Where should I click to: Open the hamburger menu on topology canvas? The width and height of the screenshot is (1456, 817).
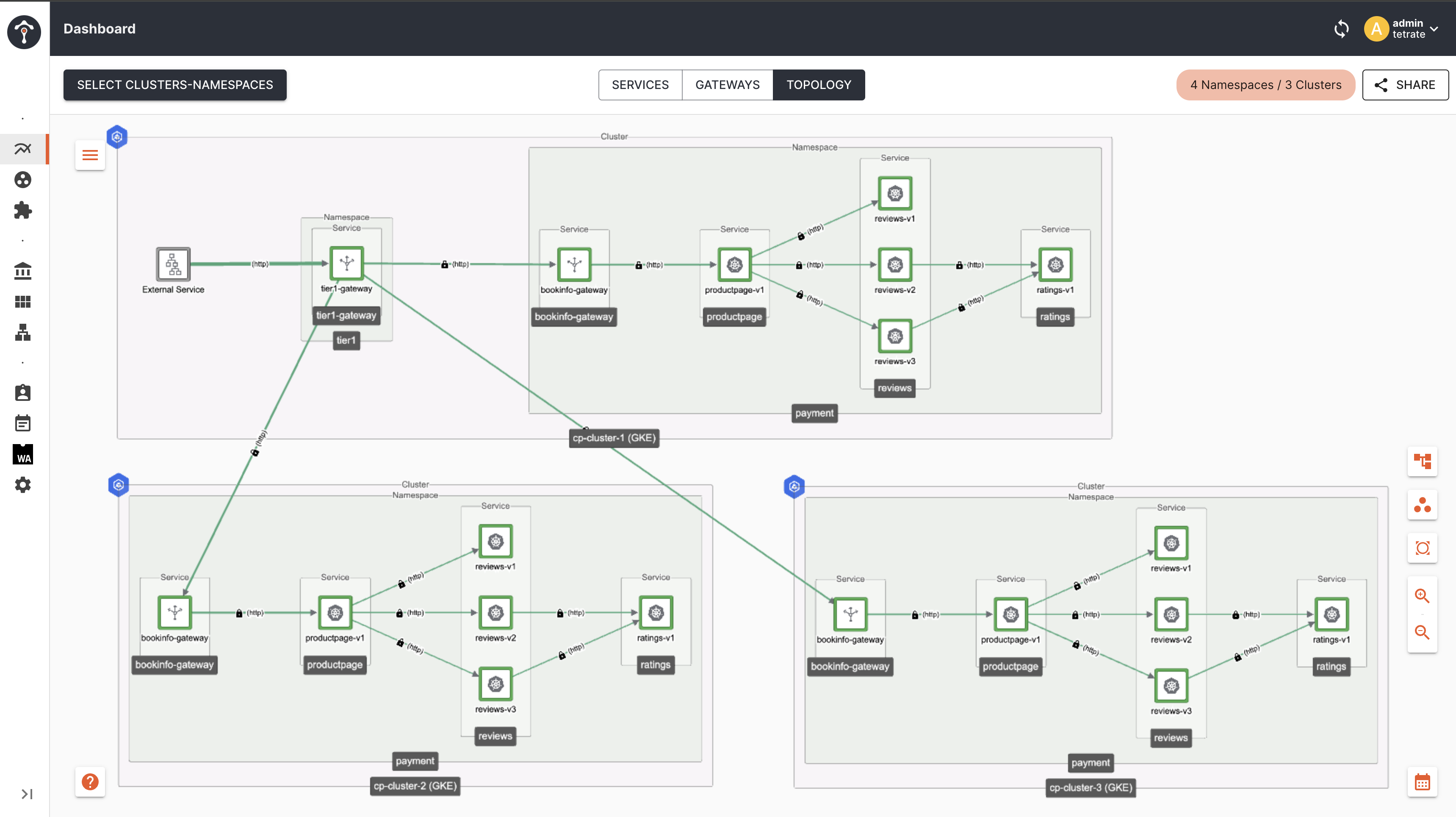[x=90, y=155]
